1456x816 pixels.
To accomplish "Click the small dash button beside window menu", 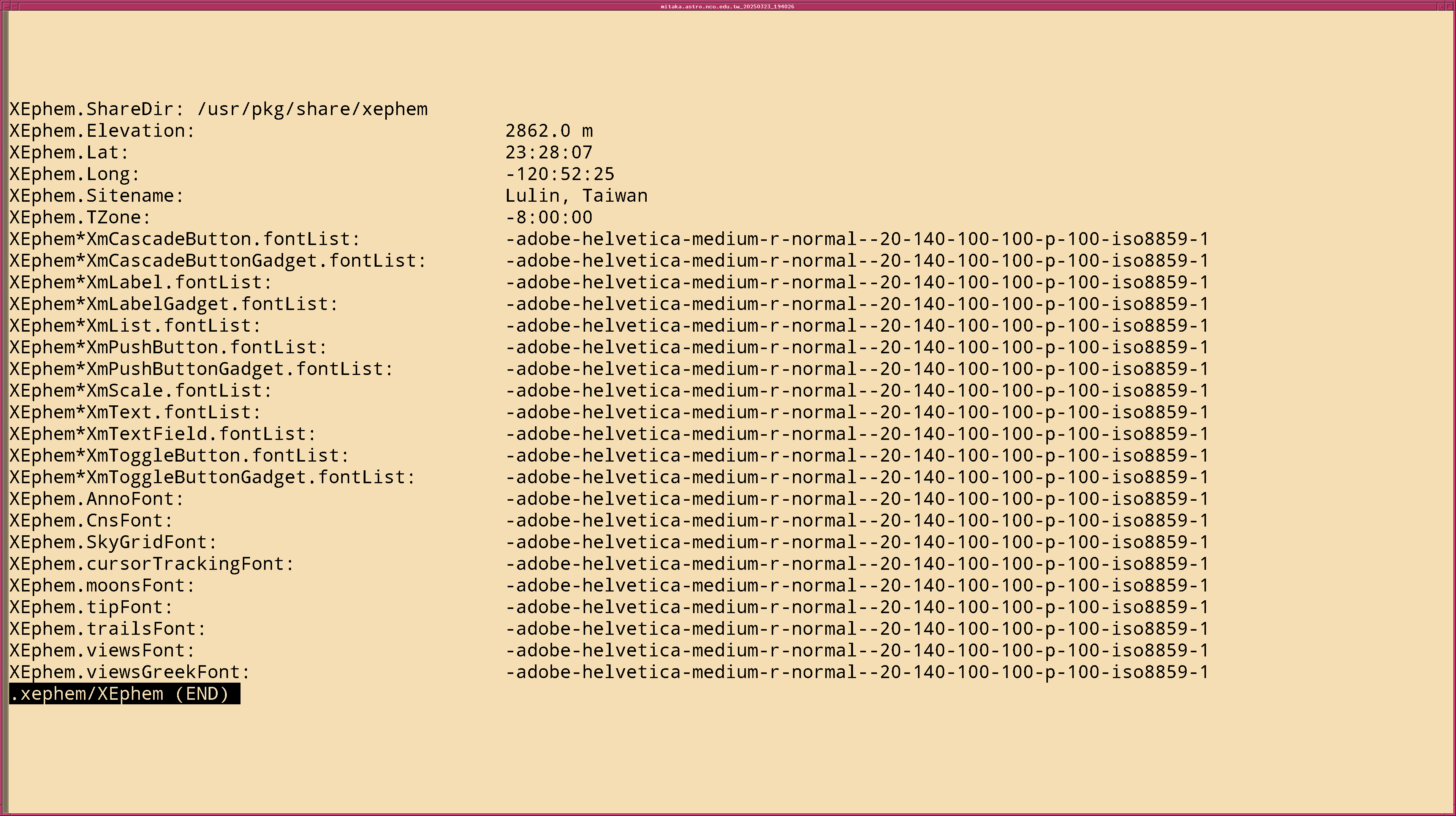I will click(x=15, y=6).
